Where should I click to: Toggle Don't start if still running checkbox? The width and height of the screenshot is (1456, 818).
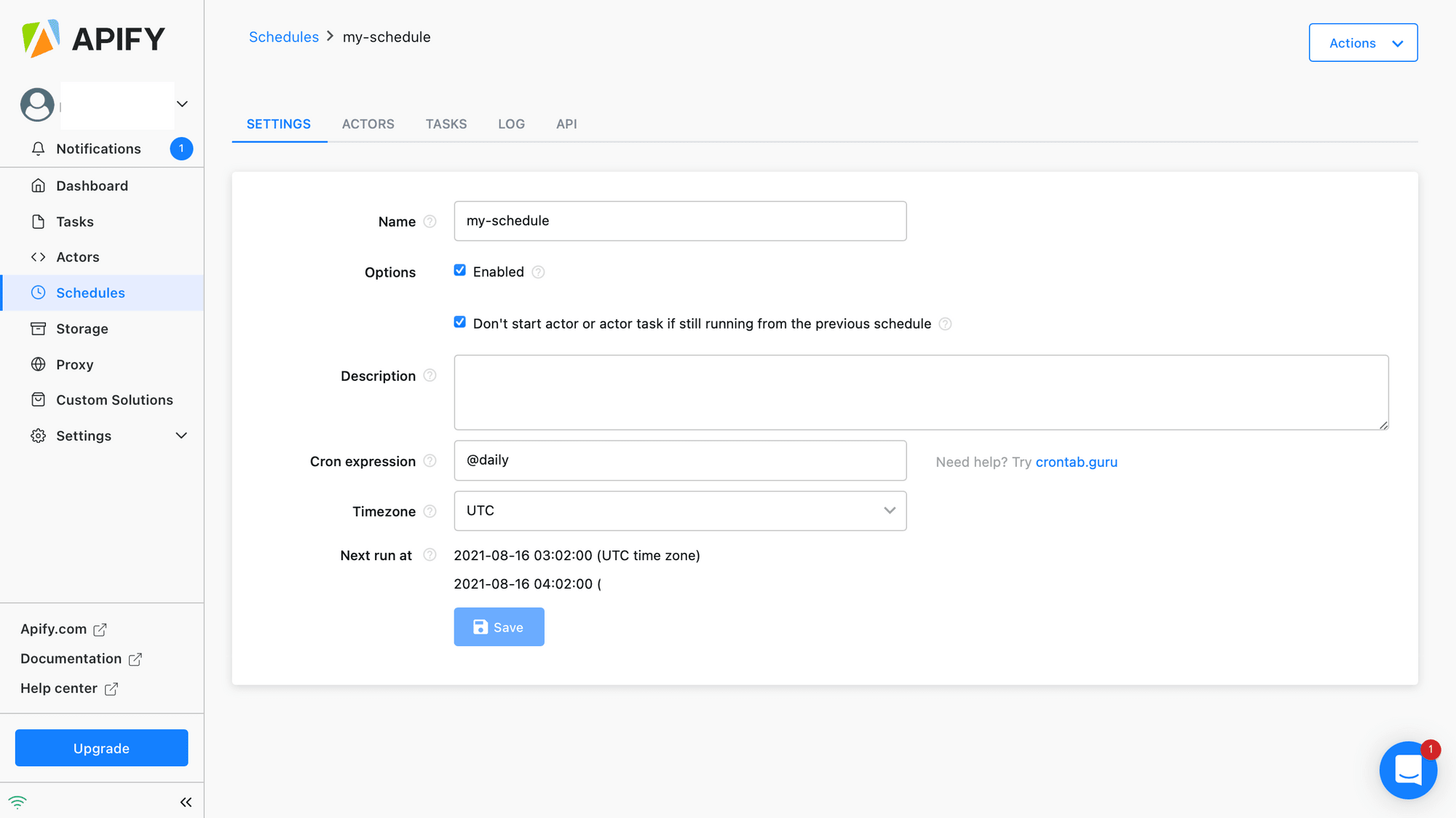(x=460, y=322)
